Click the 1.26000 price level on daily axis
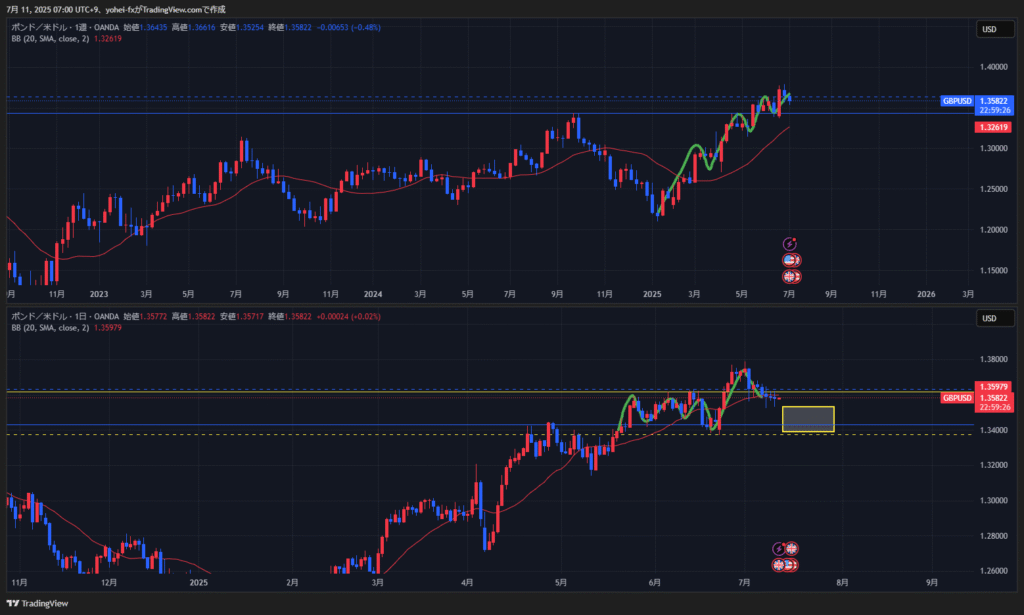The width and height of the screenshot is (1024, 615). [993, 571]
